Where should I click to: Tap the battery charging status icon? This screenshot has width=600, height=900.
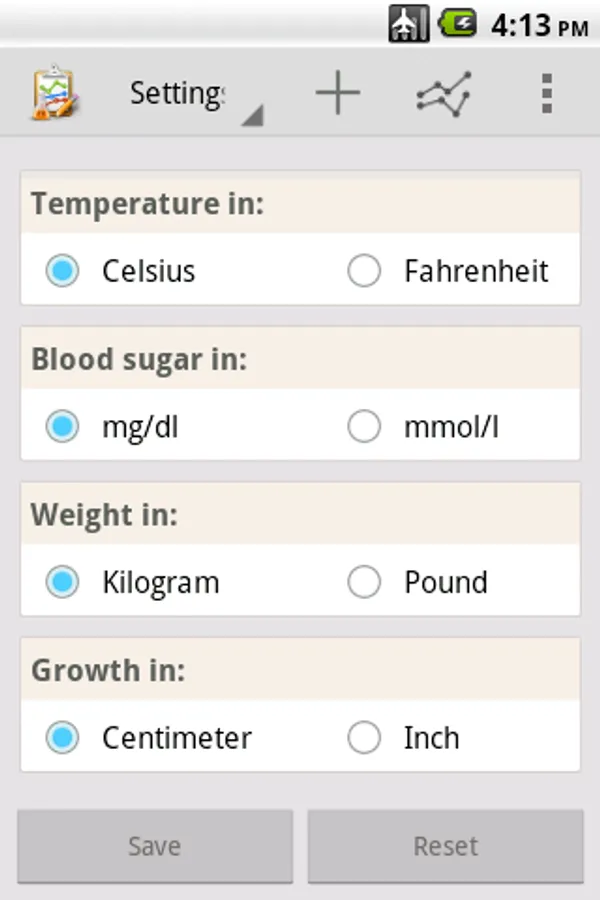click(459, 23)
